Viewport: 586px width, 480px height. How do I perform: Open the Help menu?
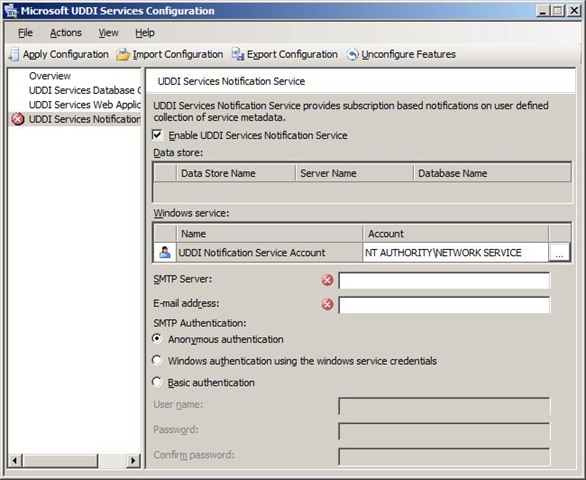click(x=145, y=33)
